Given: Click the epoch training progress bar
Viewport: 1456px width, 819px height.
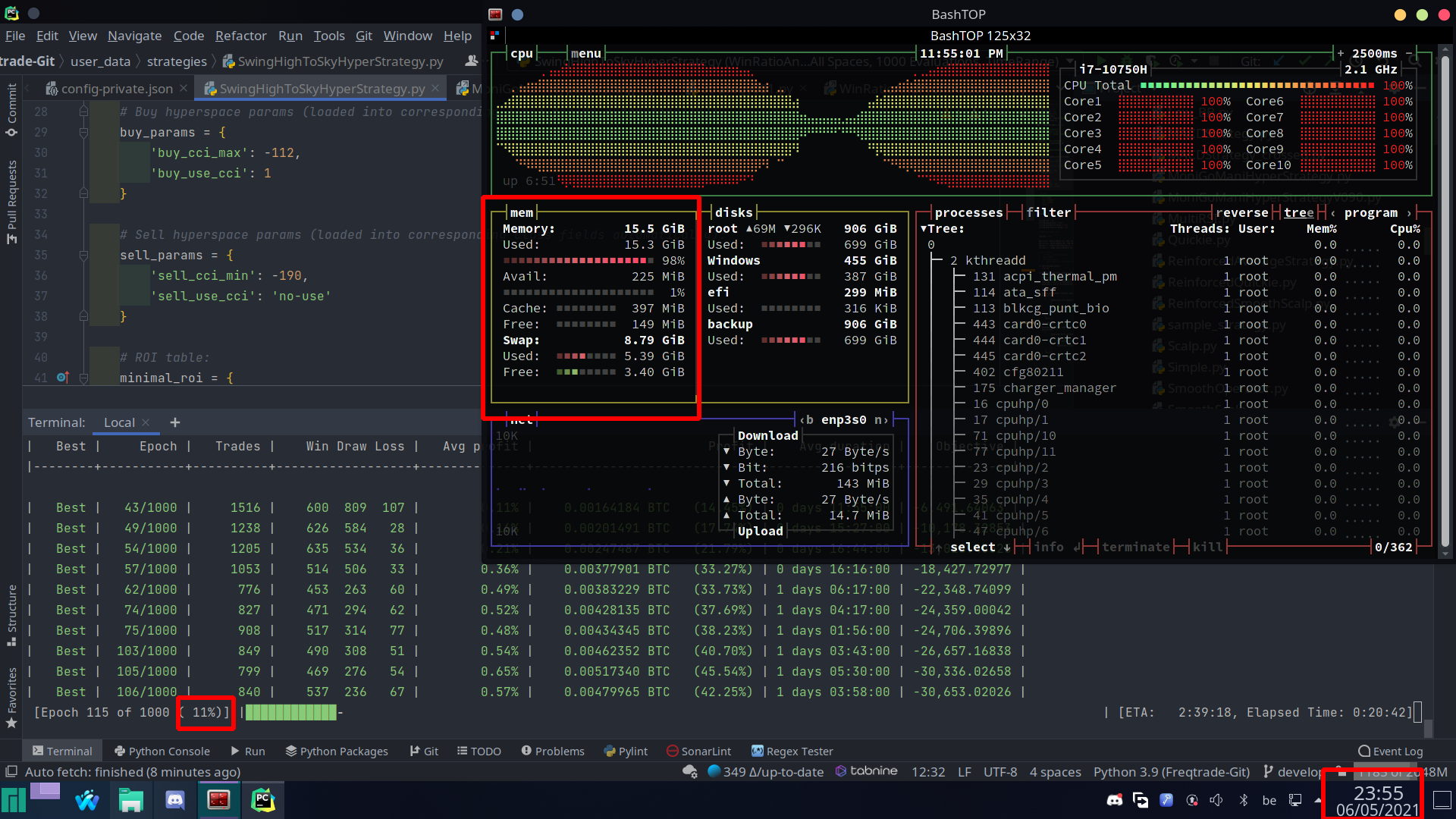Looking at the screenshot, I should click(292, 712).
